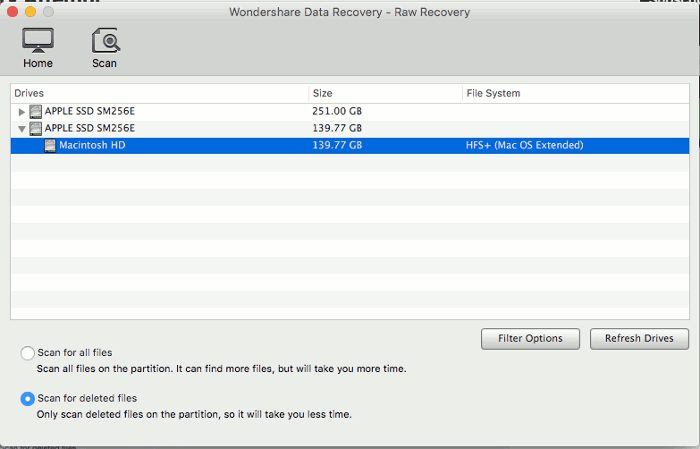
Task: Click the HFS+ (Mac OS Extended) cell
Action: [525, 146]
